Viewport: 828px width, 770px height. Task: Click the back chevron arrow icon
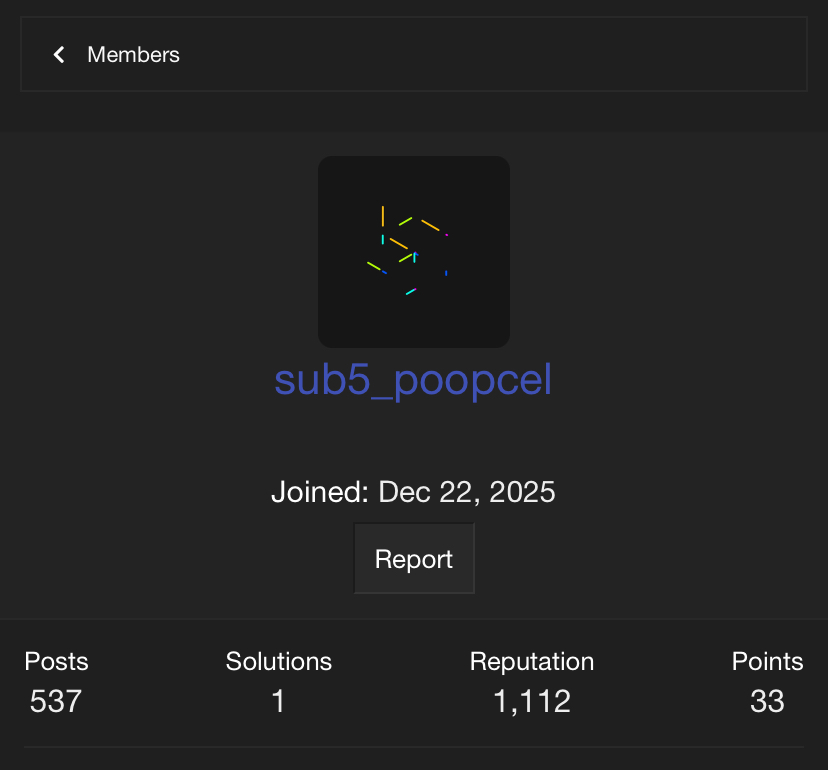(x=59, y=55)
